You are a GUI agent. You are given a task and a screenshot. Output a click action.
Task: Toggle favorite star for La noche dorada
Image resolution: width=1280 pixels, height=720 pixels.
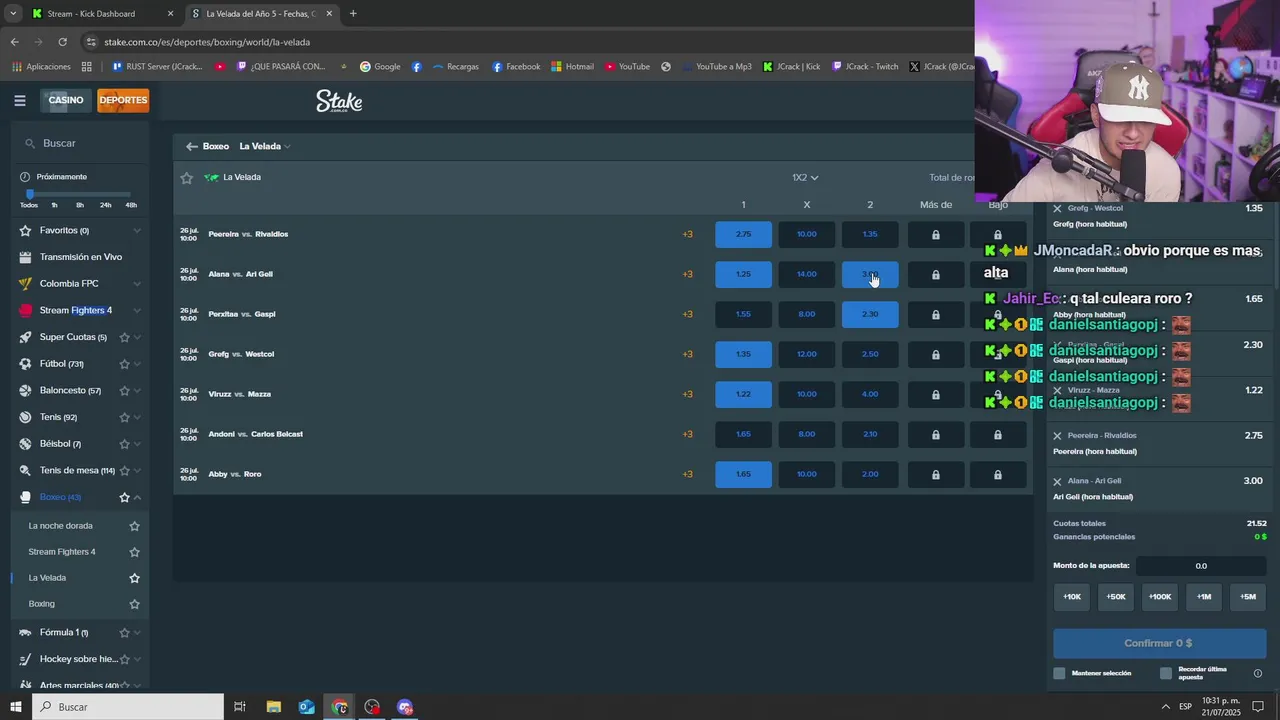[134, 526]
